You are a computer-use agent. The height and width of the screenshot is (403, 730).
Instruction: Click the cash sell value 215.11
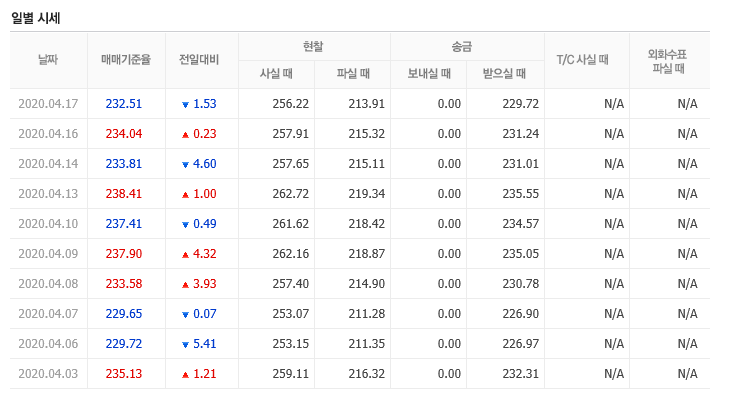click(366, 164)
